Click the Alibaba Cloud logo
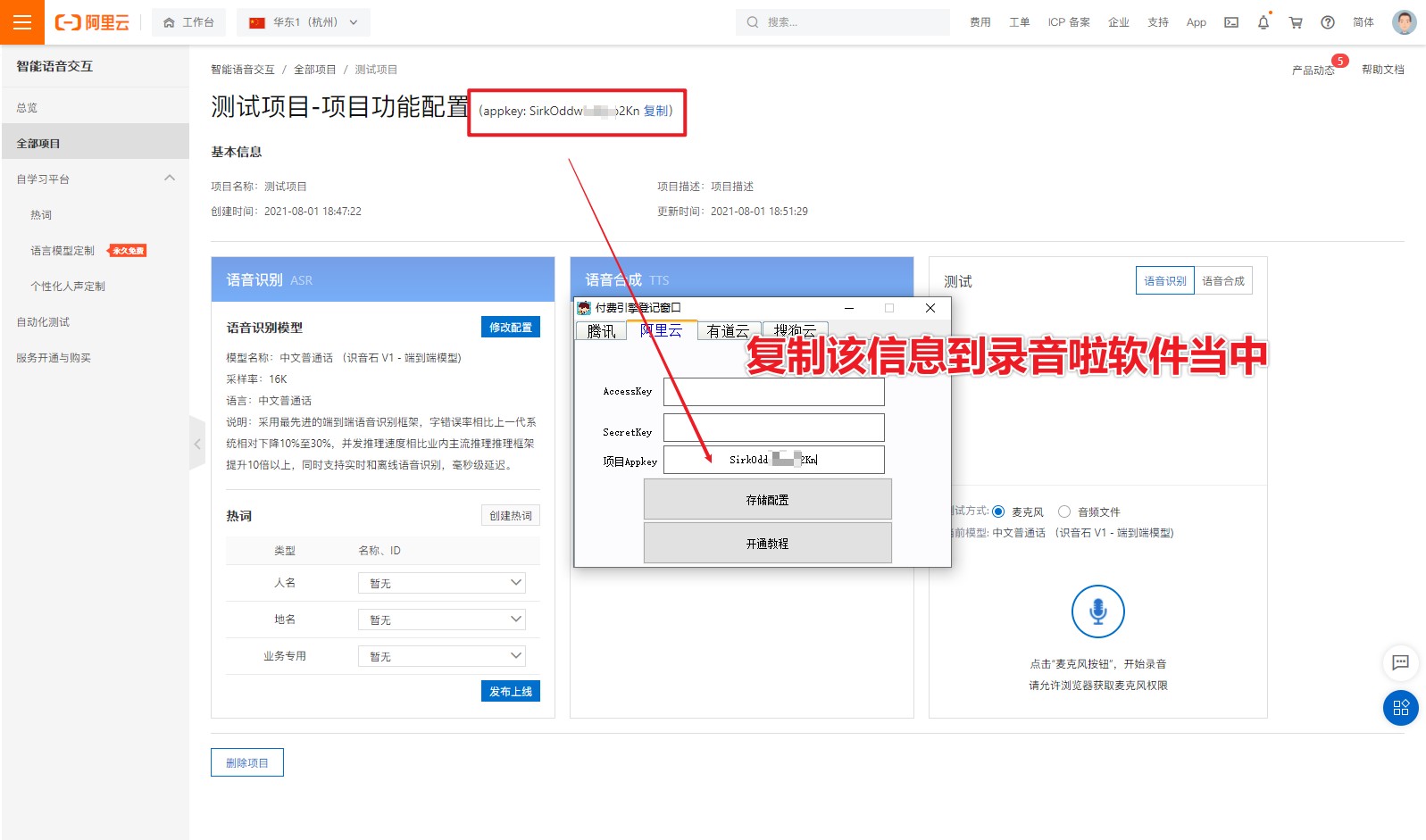Image resolution: width=1426 pixels, height=840 pixels. click(x=92, y=22)
